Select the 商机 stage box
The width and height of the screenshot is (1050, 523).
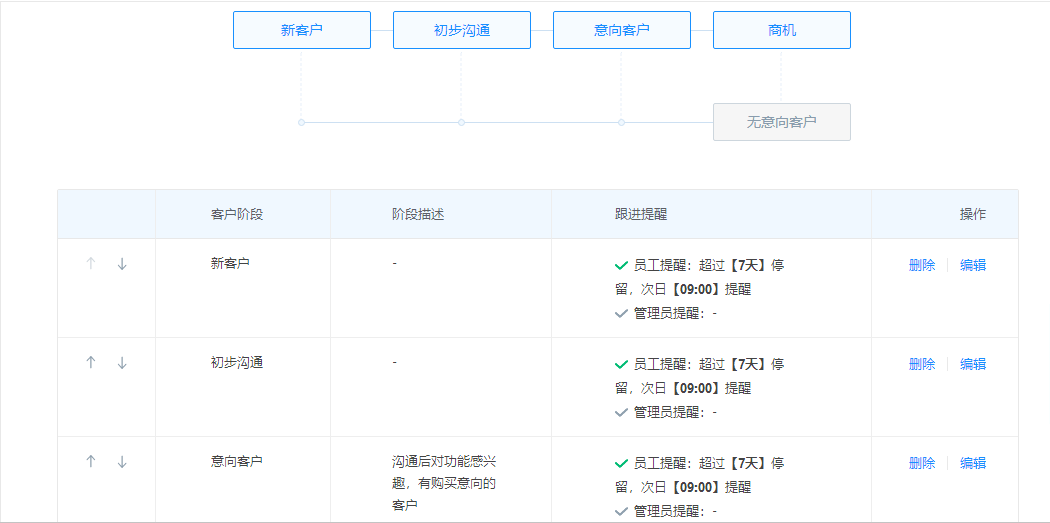click(x=782, y=30)
